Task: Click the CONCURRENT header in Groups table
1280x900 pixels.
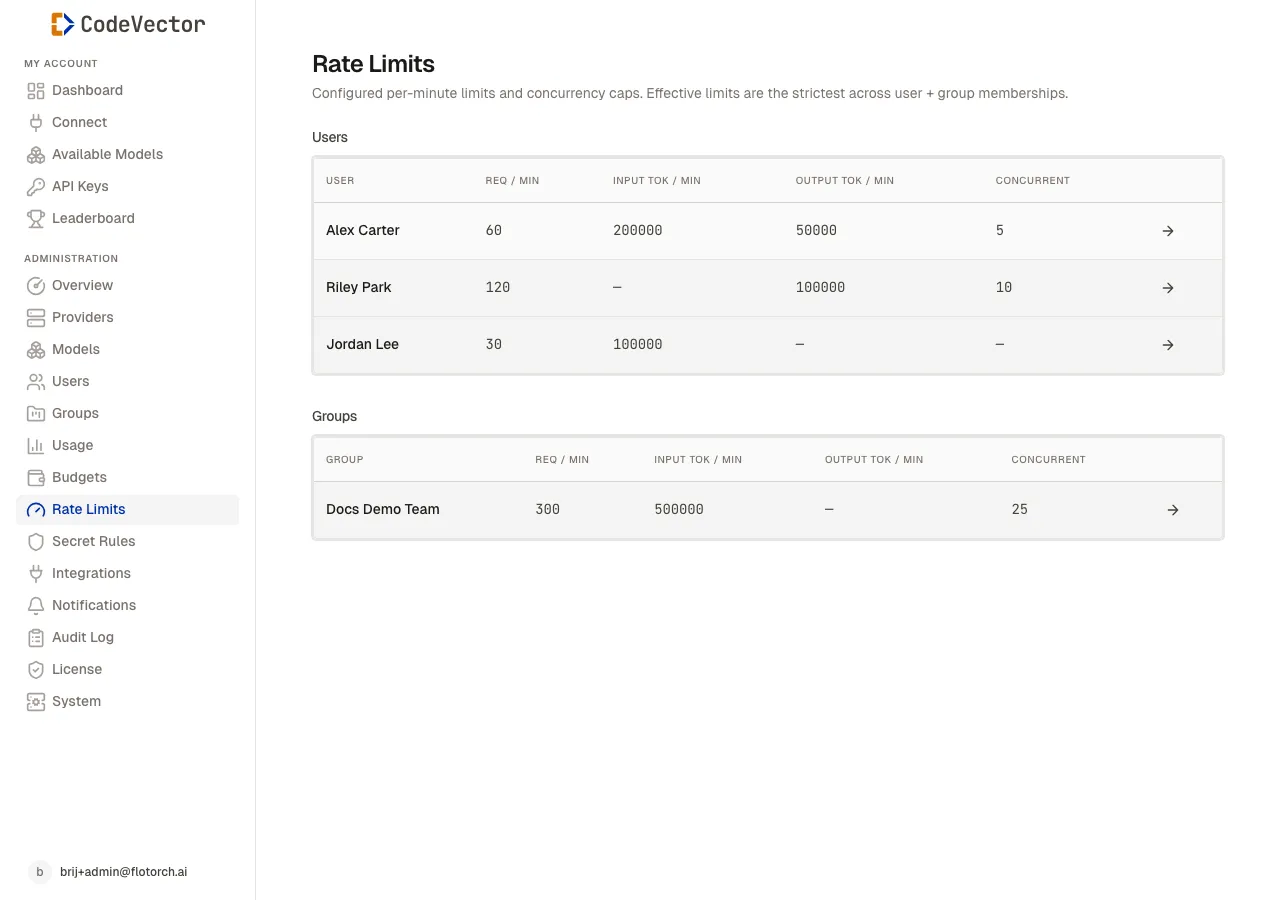Action: [1048, 460]
